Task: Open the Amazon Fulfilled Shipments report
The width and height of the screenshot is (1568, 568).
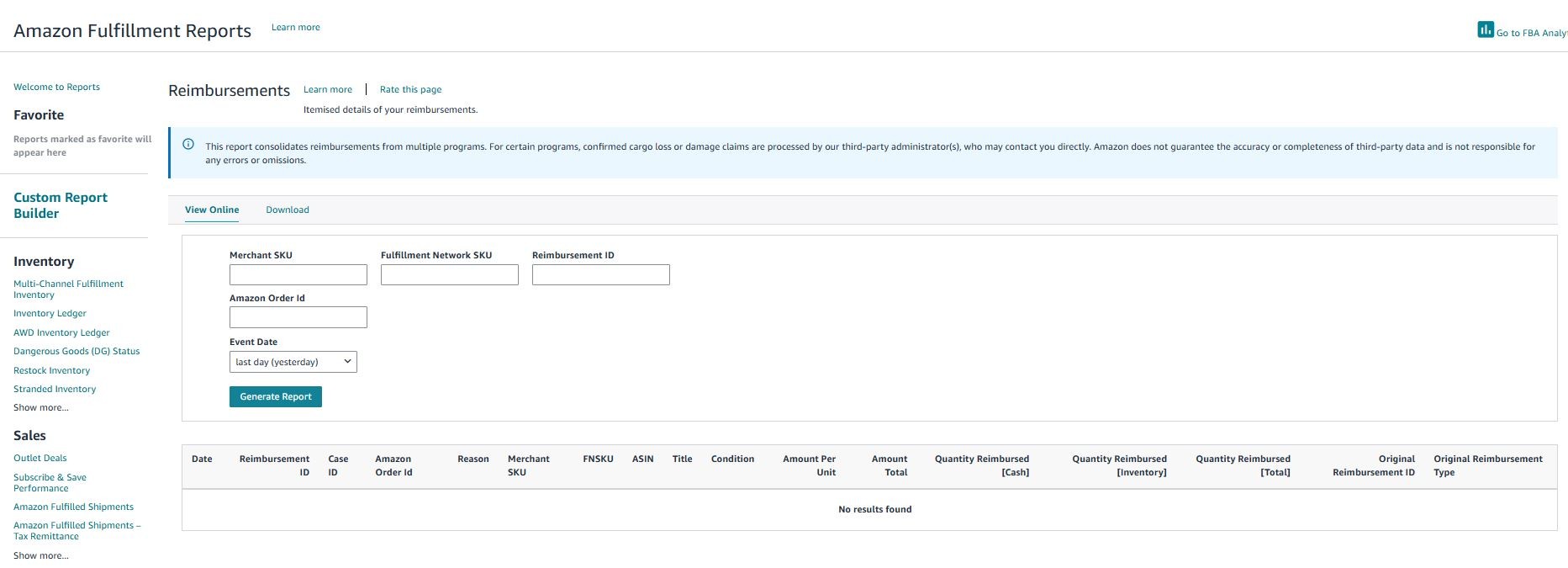Action: pos(73,507)
